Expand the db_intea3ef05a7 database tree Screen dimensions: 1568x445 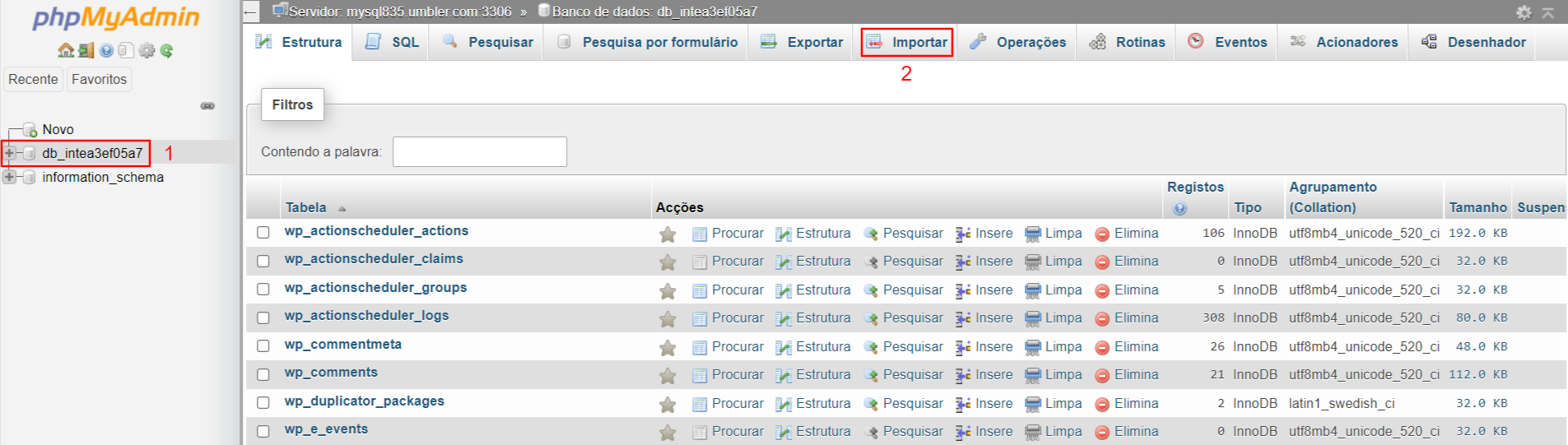point(9,153)
